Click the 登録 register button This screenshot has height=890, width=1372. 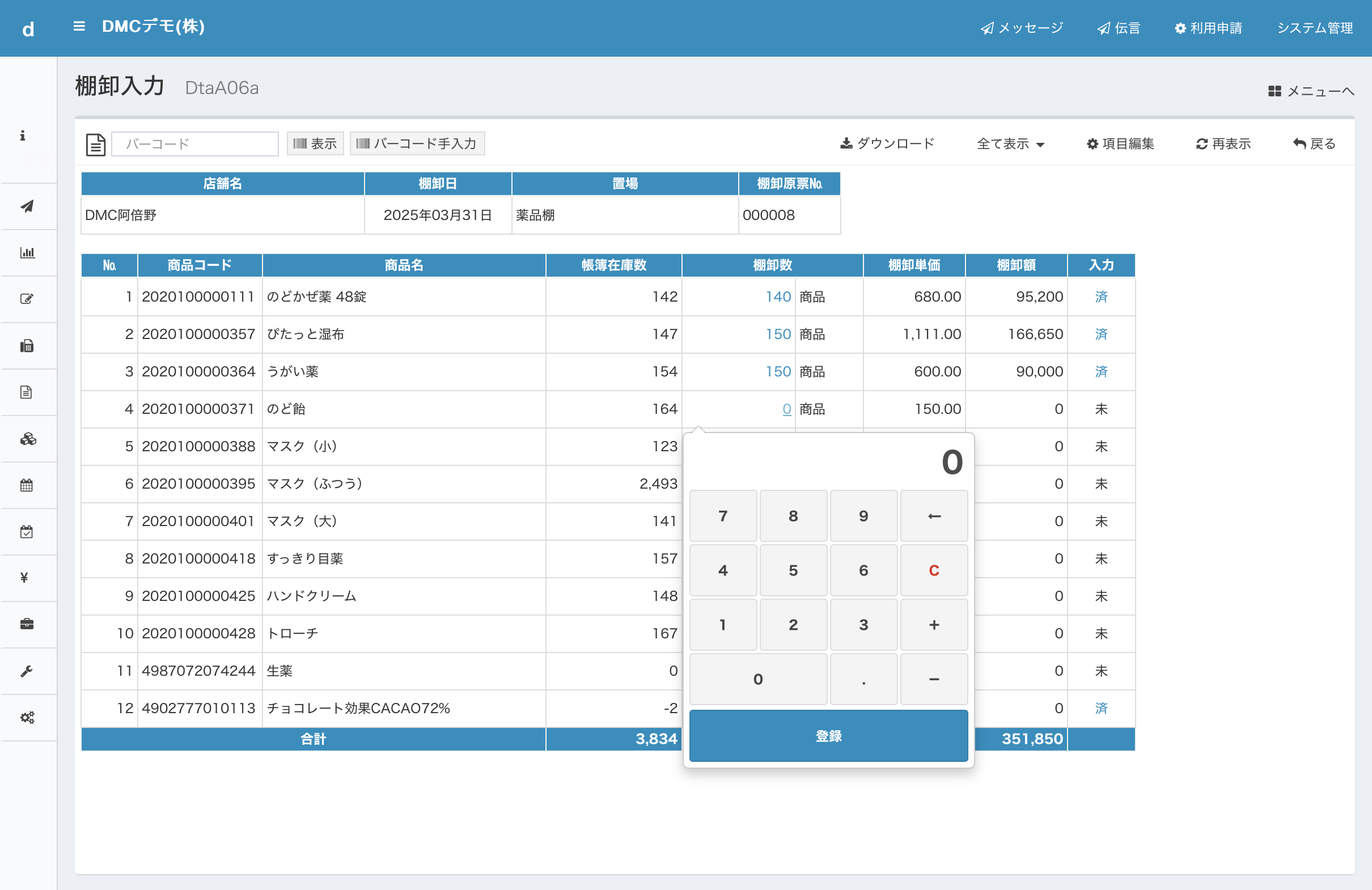[x=828, y=735]
